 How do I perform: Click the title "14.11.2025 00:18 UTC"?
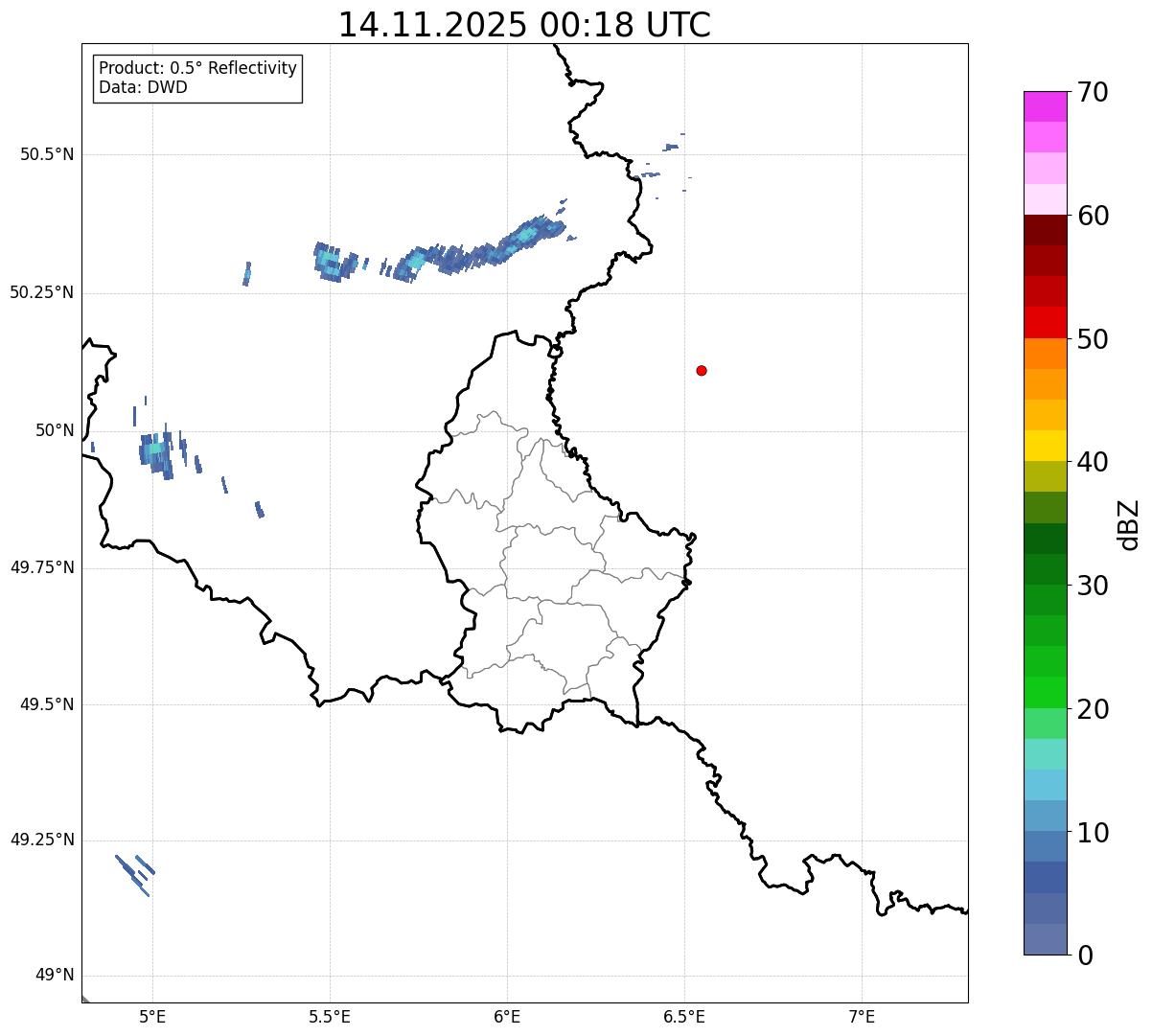[x=525, y=24]
